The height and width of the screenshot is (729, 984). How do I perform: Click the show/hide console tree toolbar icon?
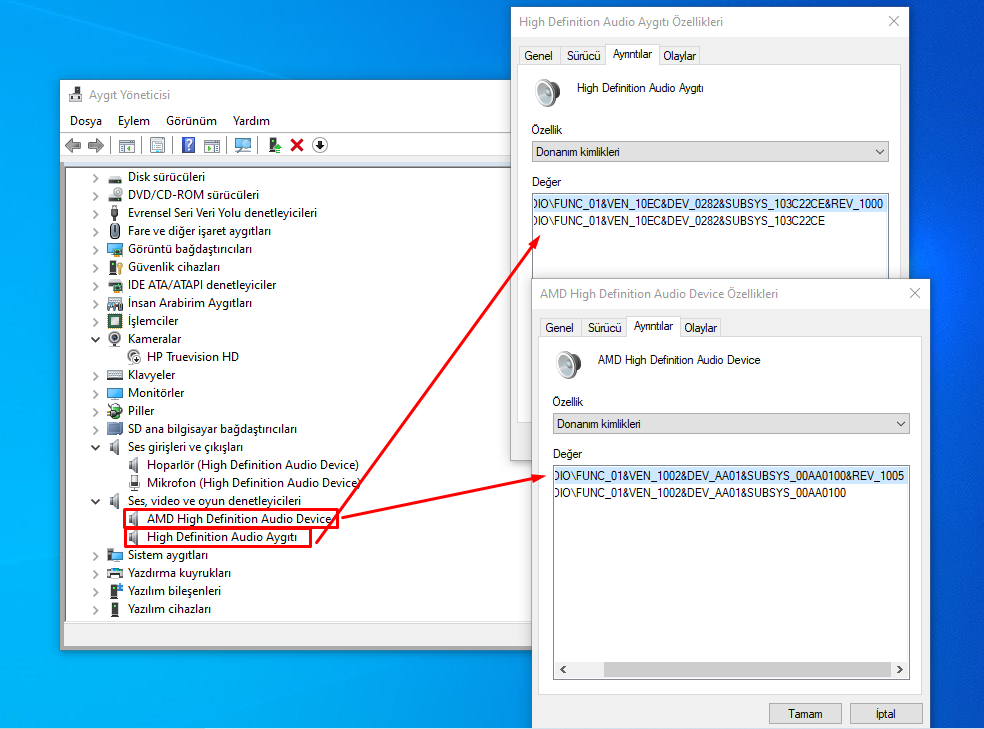coord(127,146)
